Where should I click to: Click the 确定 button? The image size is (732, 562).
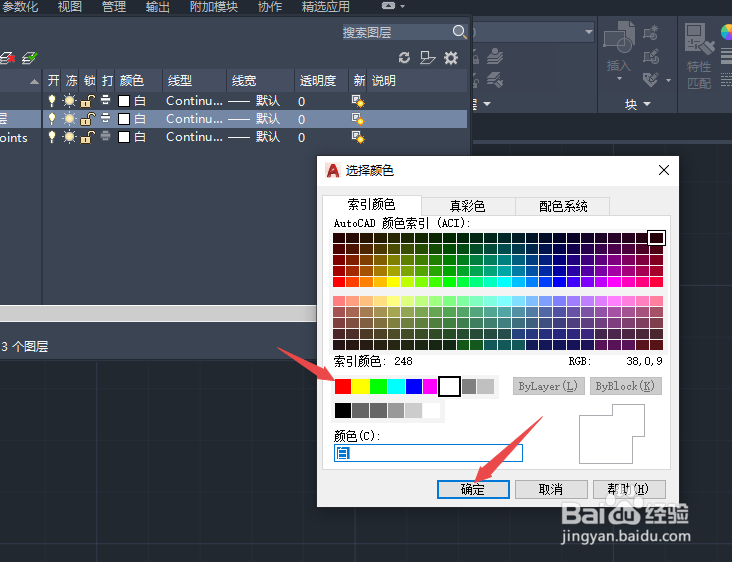pos(473,489)
